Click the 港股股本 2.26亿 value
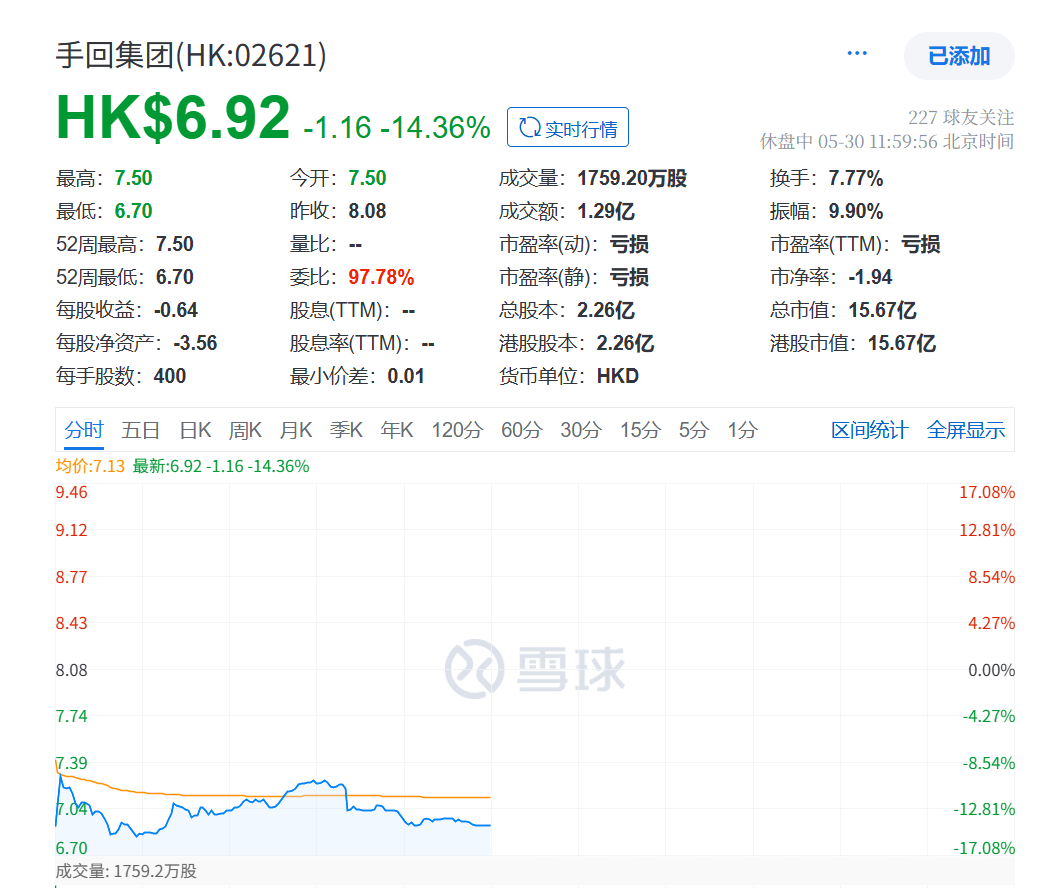Viewport: 1053px width, 888px height. 625,343
